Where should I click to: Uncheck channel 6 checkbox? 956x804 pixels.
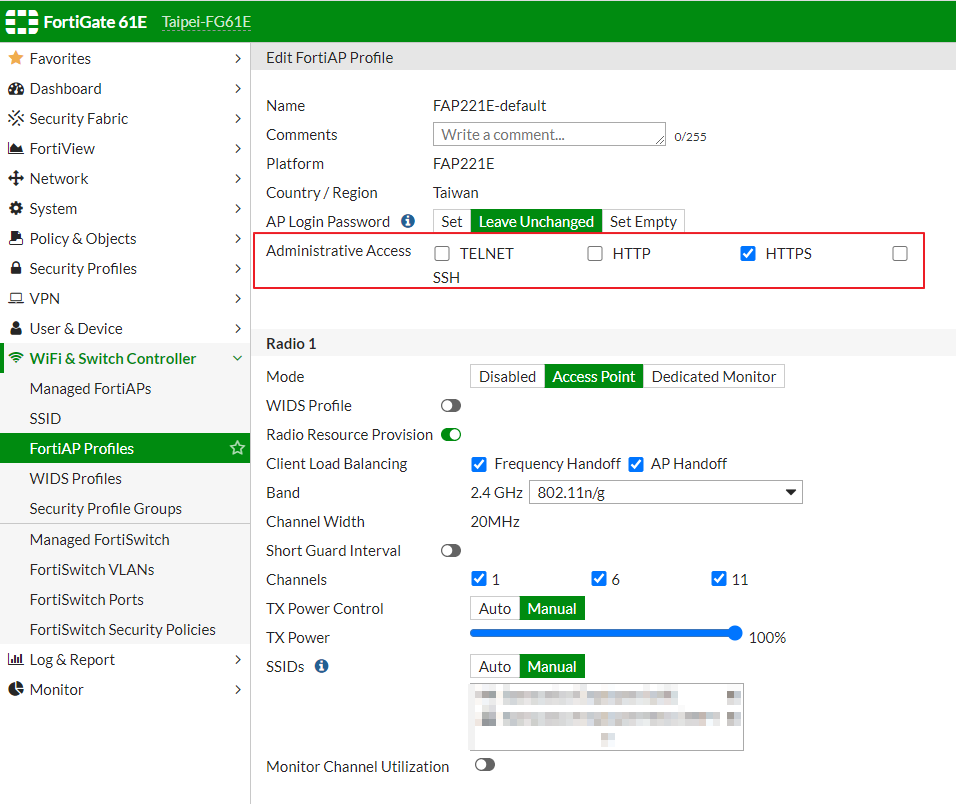coord(599,578)
